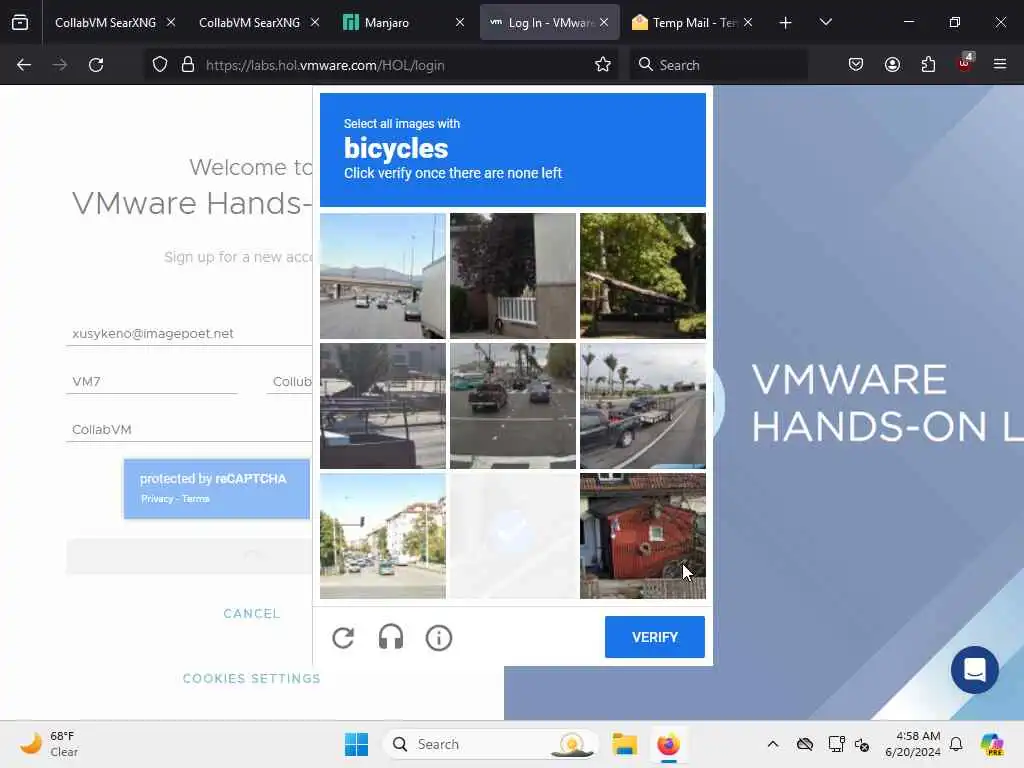Image resolution: width=1024 pixels, height=768 pixels.
Task: Click the Firefox taskbar icon
Action: 668,744
